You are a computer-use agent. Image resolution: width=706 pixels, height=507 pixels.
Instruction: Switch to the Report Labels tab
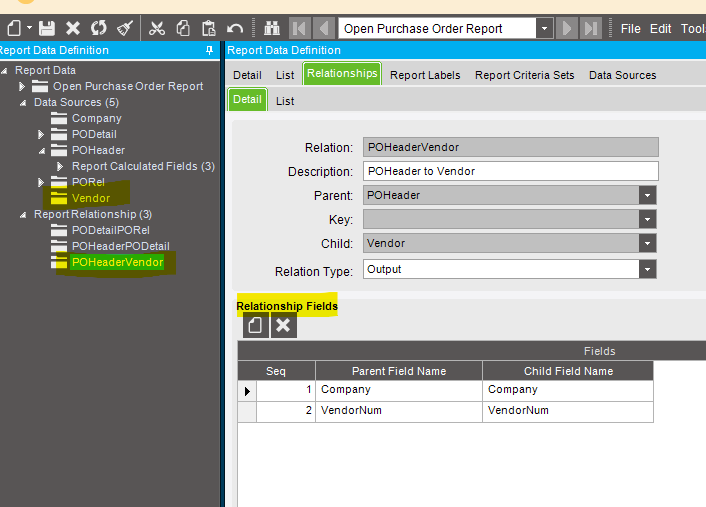[425, 75]
